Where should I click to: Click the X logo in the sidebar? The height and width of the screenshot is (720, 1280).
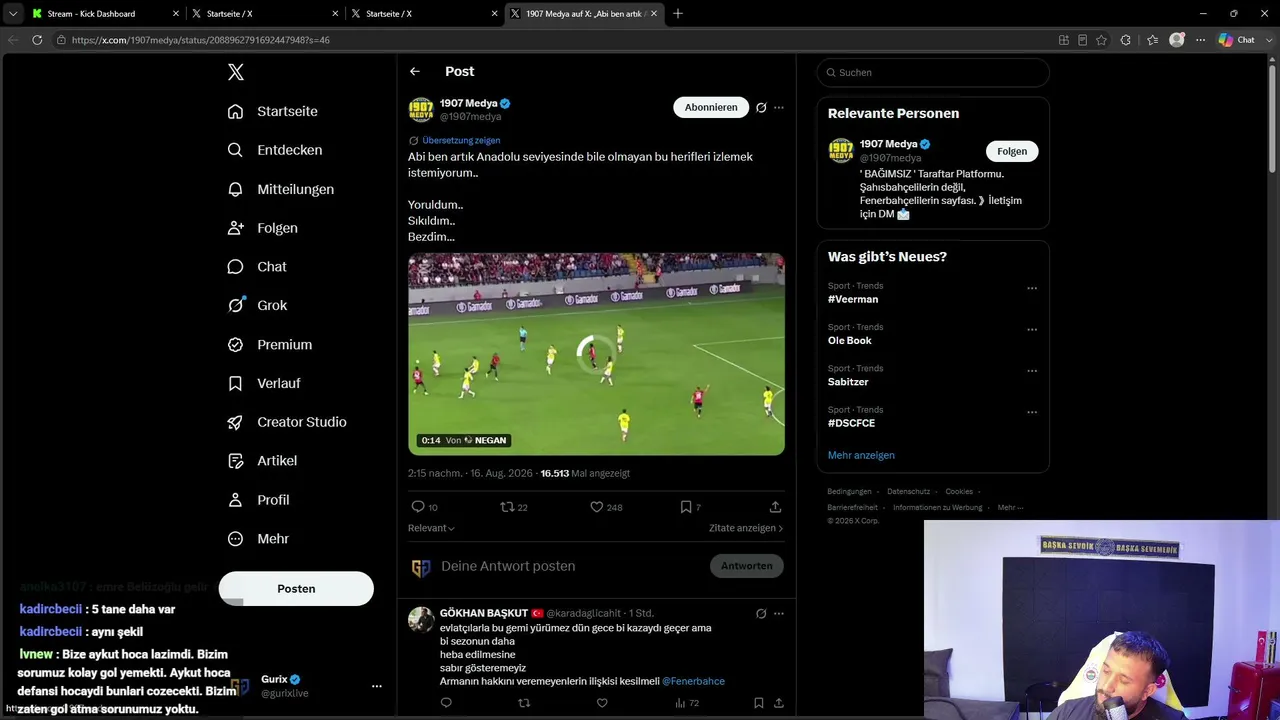[x=235, y=72]
